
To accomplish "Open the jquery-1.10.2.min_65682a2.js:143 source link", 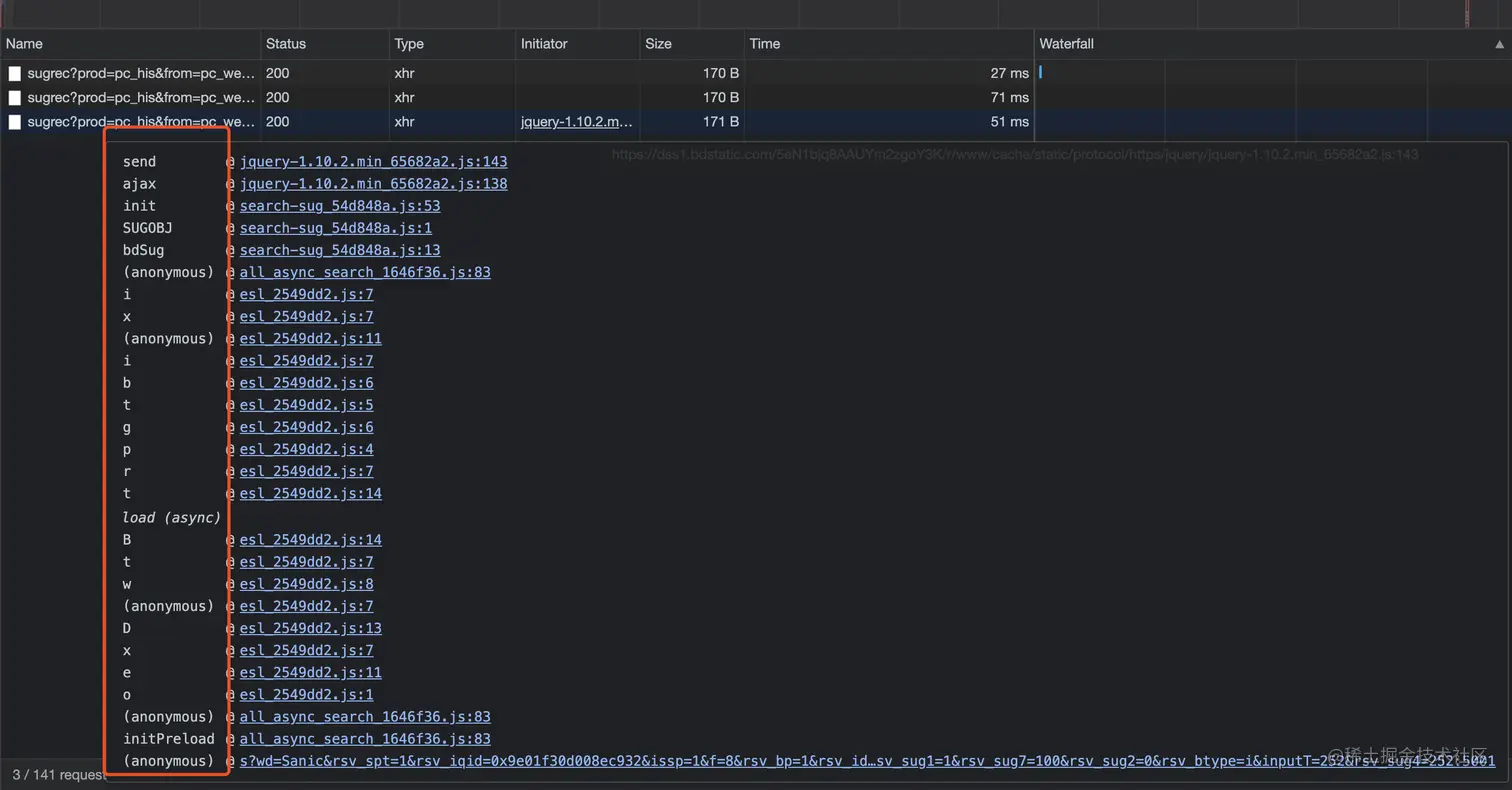I will 373,162.
